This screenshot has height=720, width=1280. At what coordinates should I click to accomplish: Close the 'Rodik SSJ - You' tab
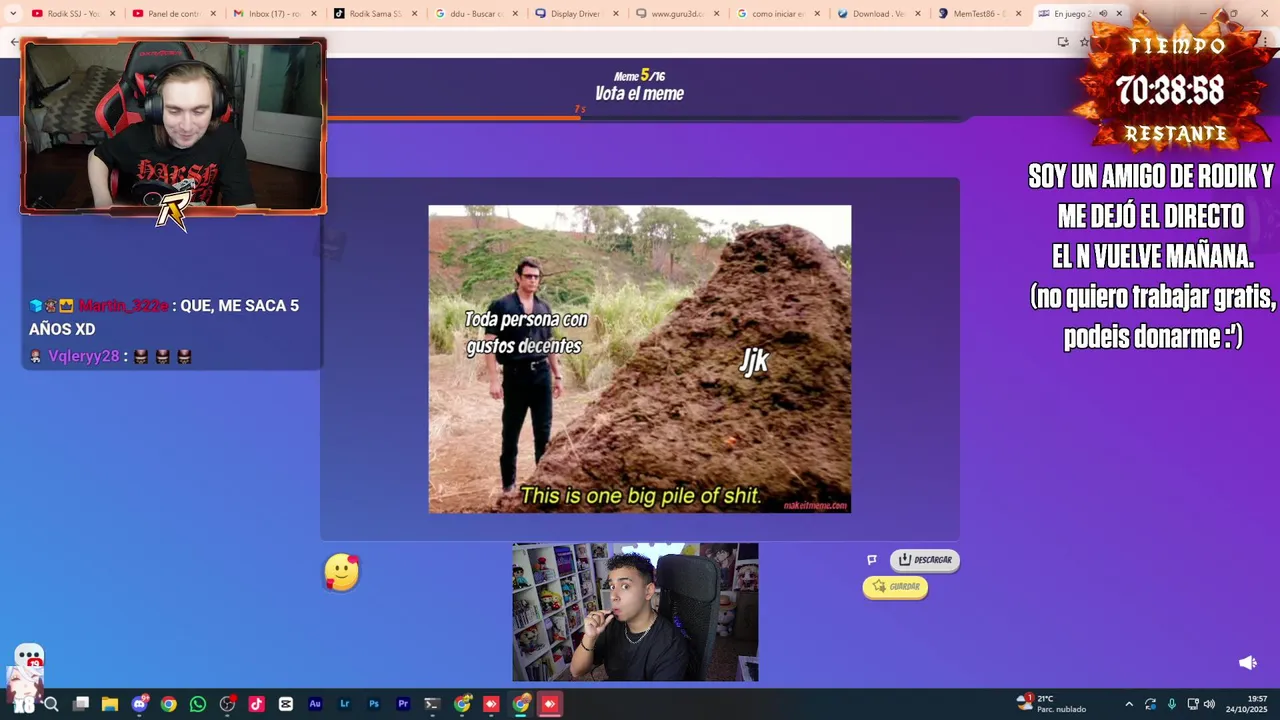point(112,14)
